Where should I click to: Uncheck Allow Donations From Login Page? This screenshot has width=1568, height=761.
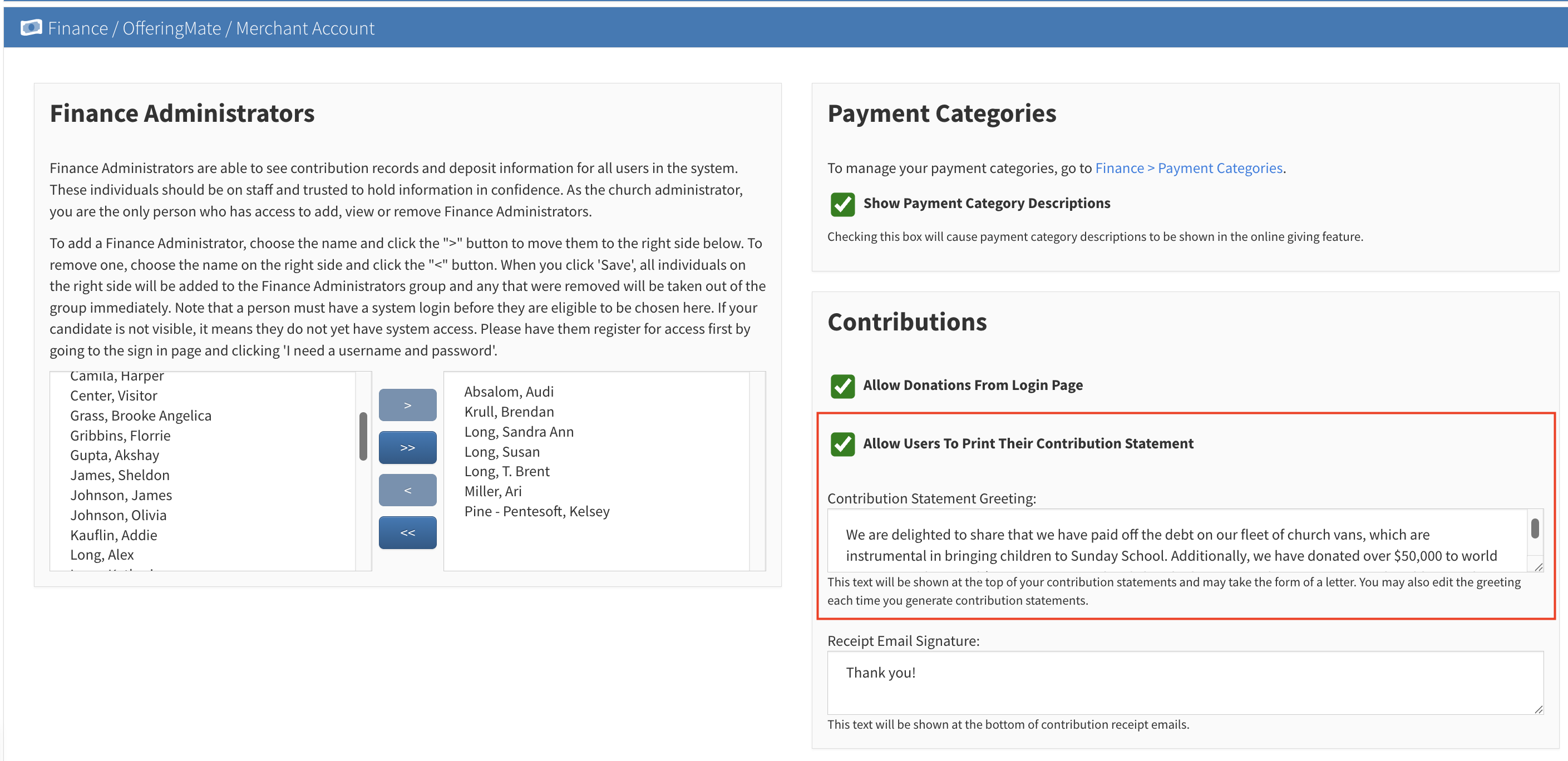coord(842,386)
